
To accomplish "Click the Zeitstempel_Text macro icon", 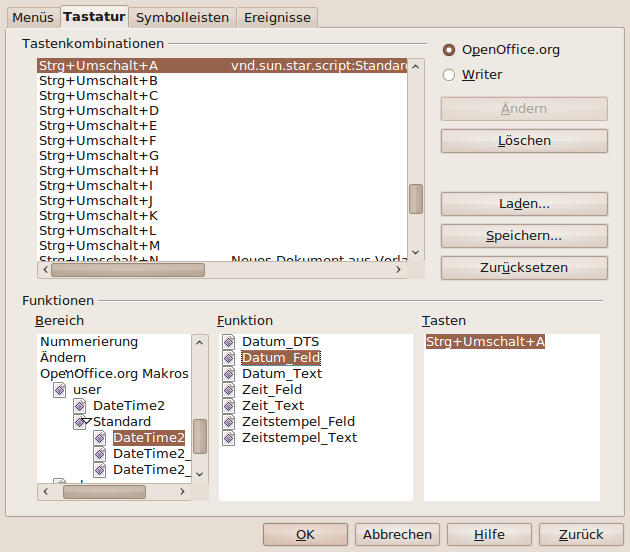I will (x=229, y=438).
